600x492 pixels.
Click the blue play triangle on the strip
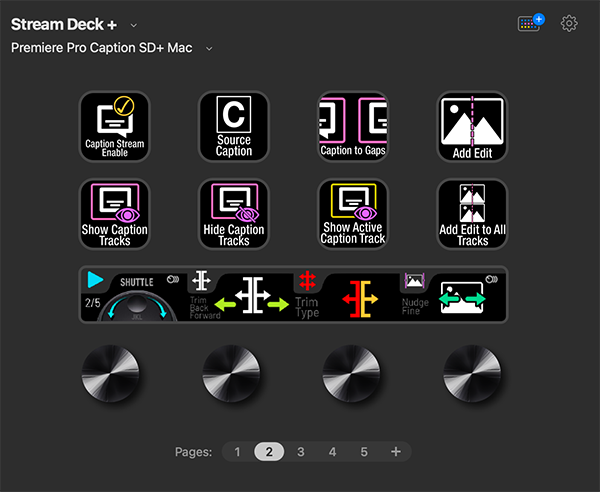95,279
